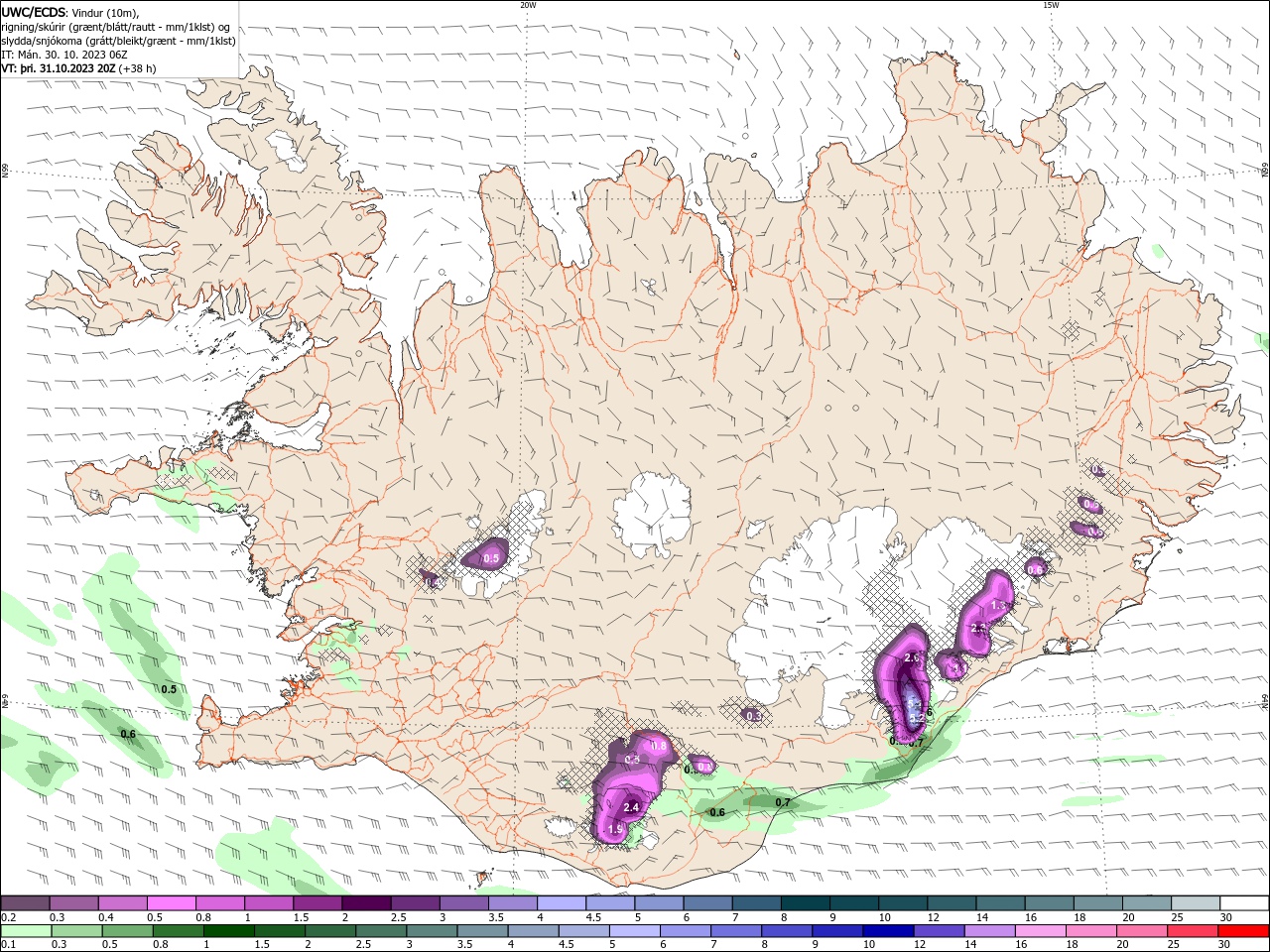Image resolution: width=1270 pixels, height=952 pixels.
Task: Click the darkest green 1 swatch in rain legend
Action: (228, 931)
